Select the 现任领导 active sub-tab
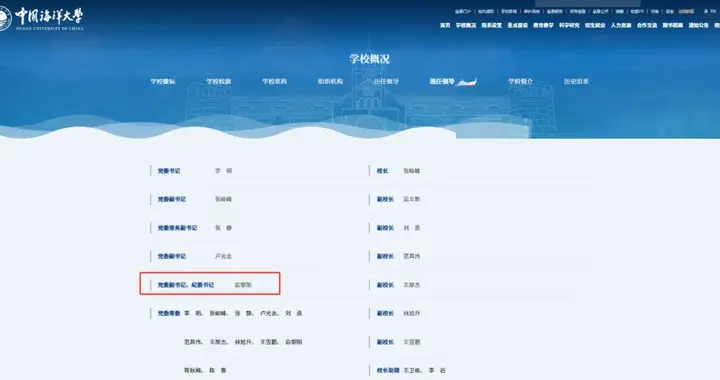The width and height of the screenshot is (720, 380). [x=442, y=81]
